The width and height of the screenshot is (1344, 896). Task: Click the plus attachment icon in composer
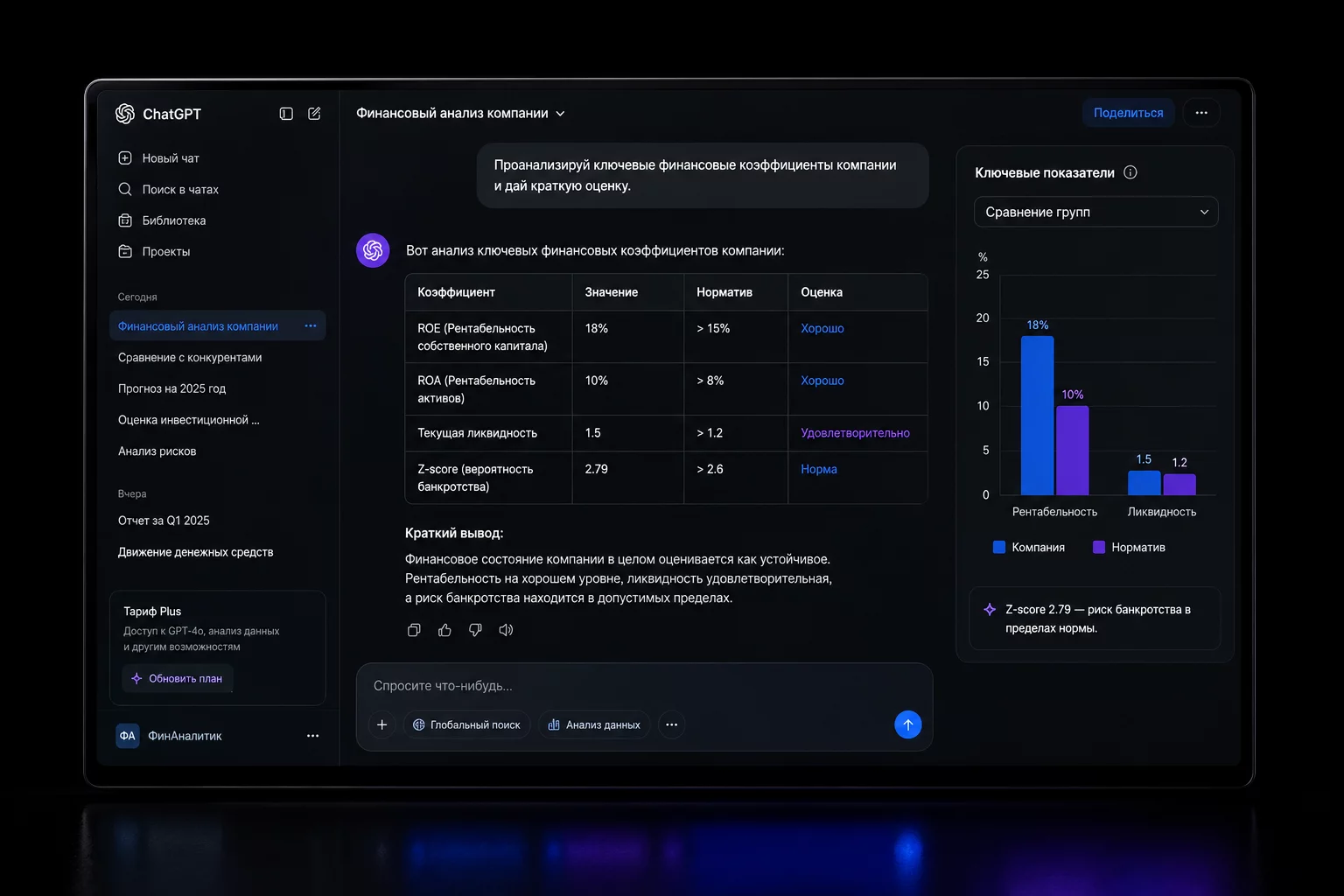click(x=381, y=724)
